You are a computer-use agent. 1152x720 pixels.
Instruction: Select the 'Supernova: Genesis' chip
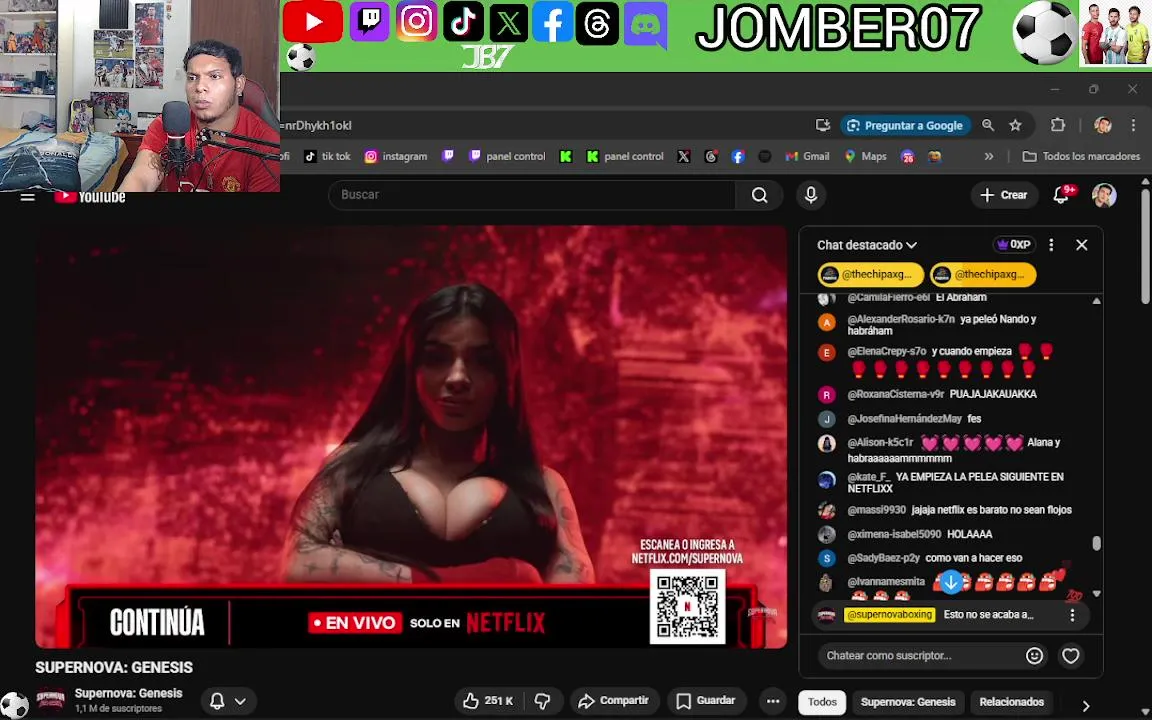908,702
